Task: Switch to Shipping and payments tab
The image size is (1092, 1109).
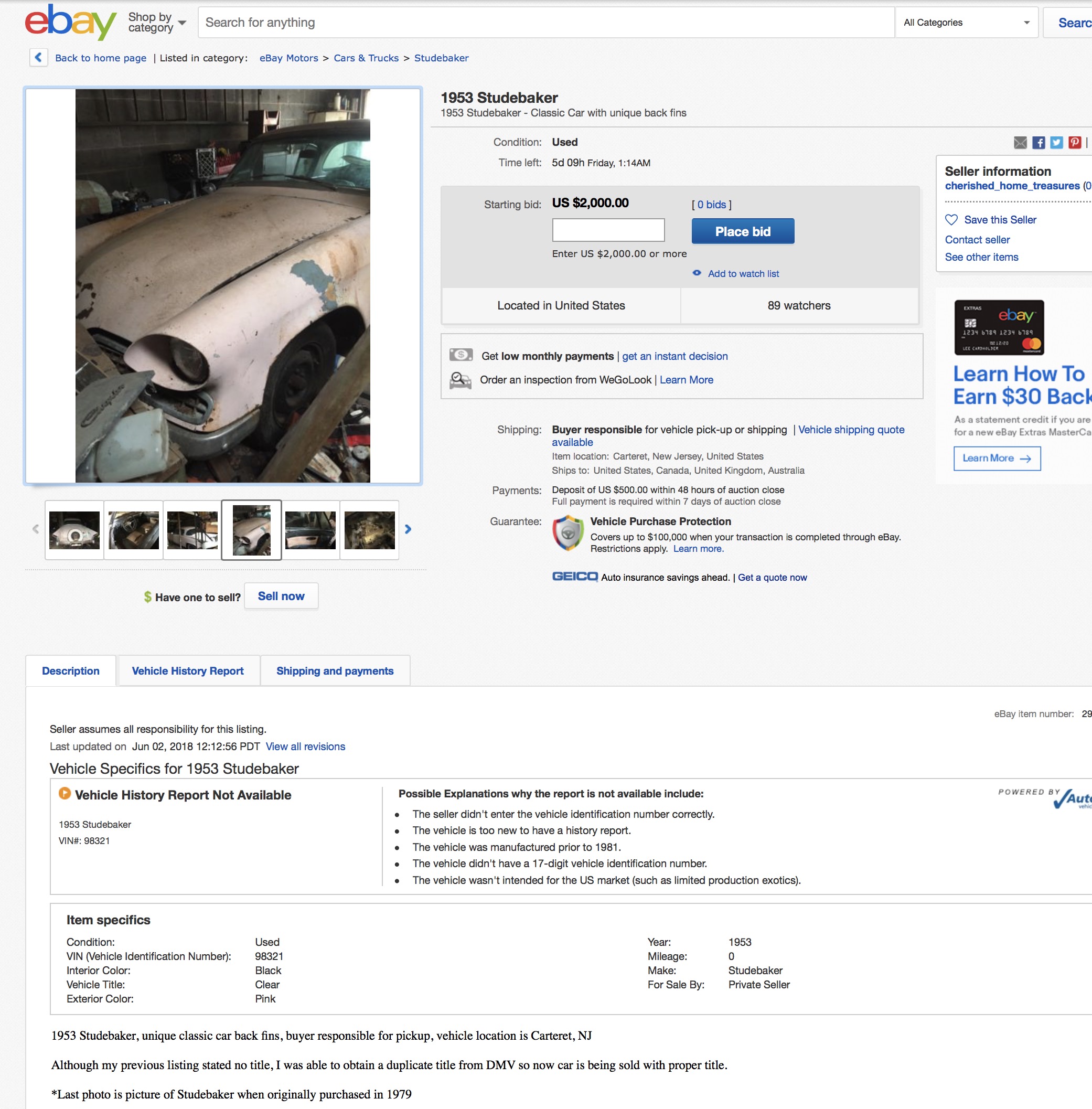Action: (335, 670)
